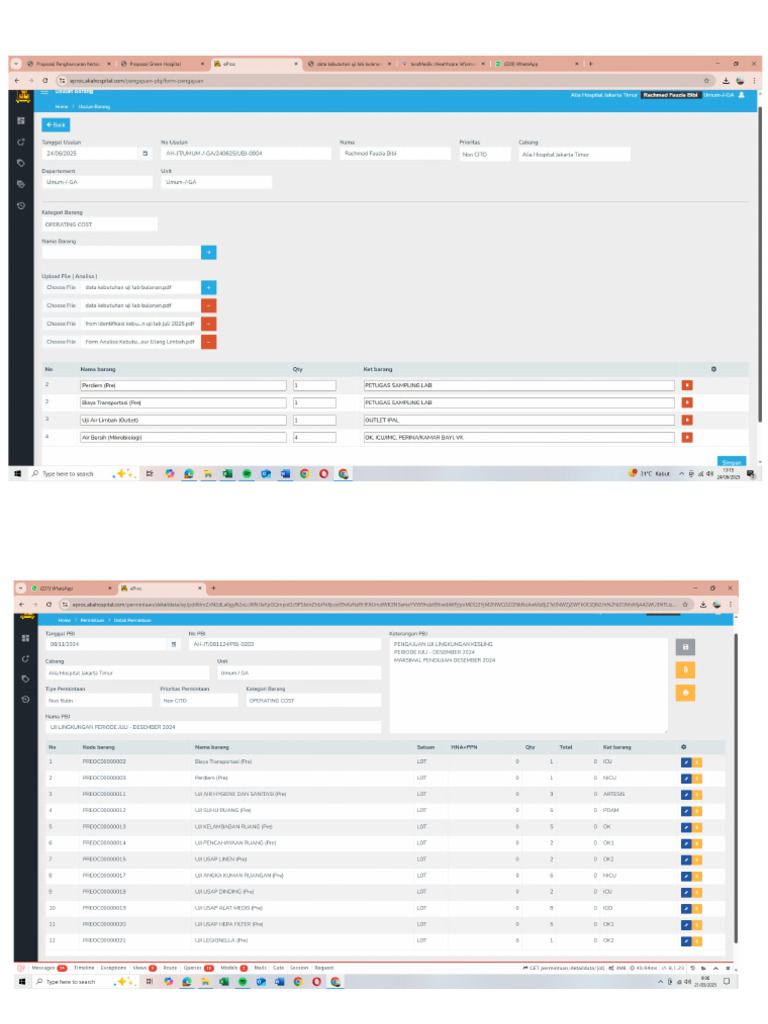Click the vertical scrollbar of Detail Permintaan page
This screenshot has height=1024, width=768.
tap(736, 787)
